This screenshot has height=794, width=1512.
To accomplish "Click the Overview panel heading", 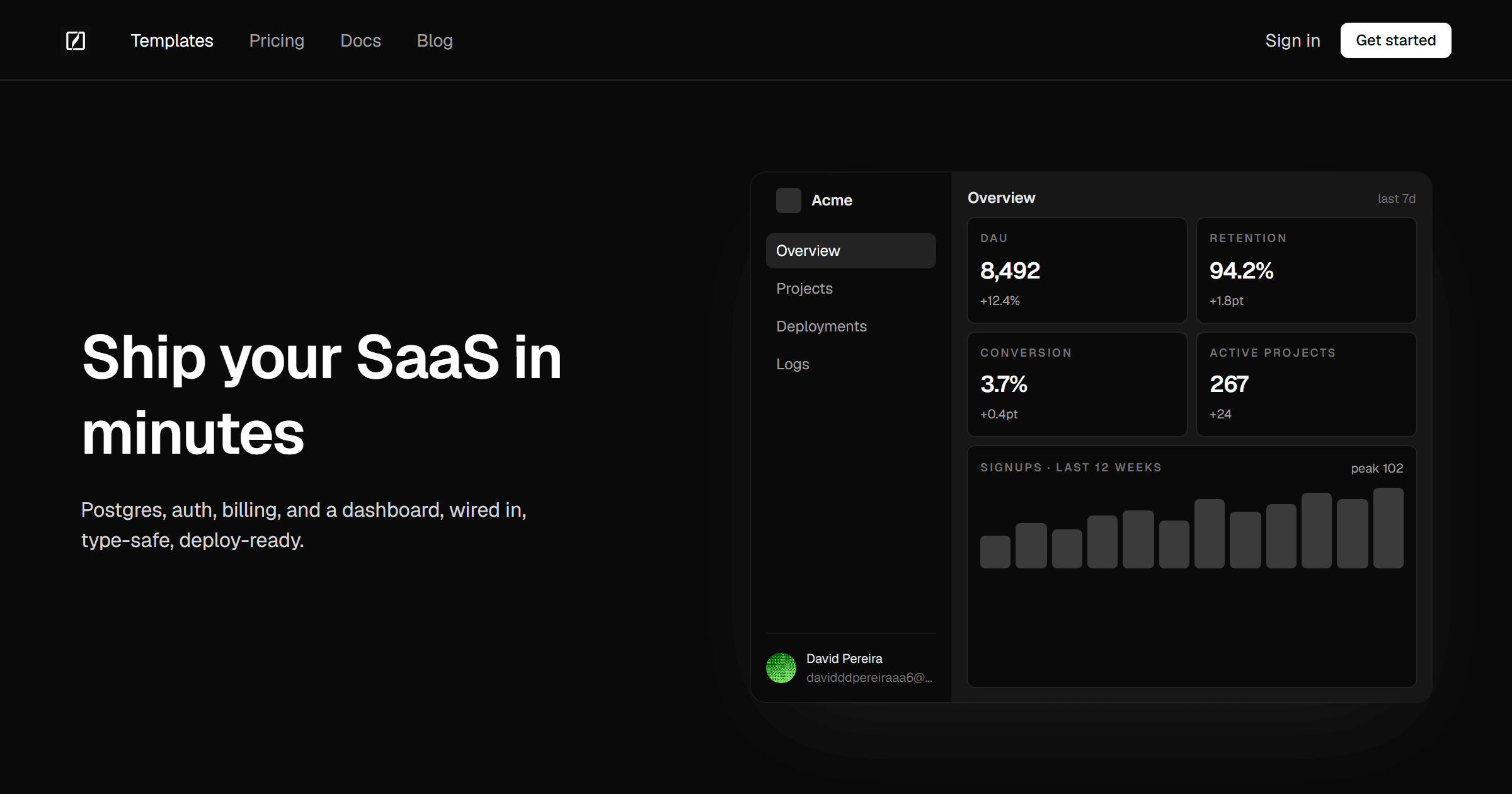I will 1001,198.
